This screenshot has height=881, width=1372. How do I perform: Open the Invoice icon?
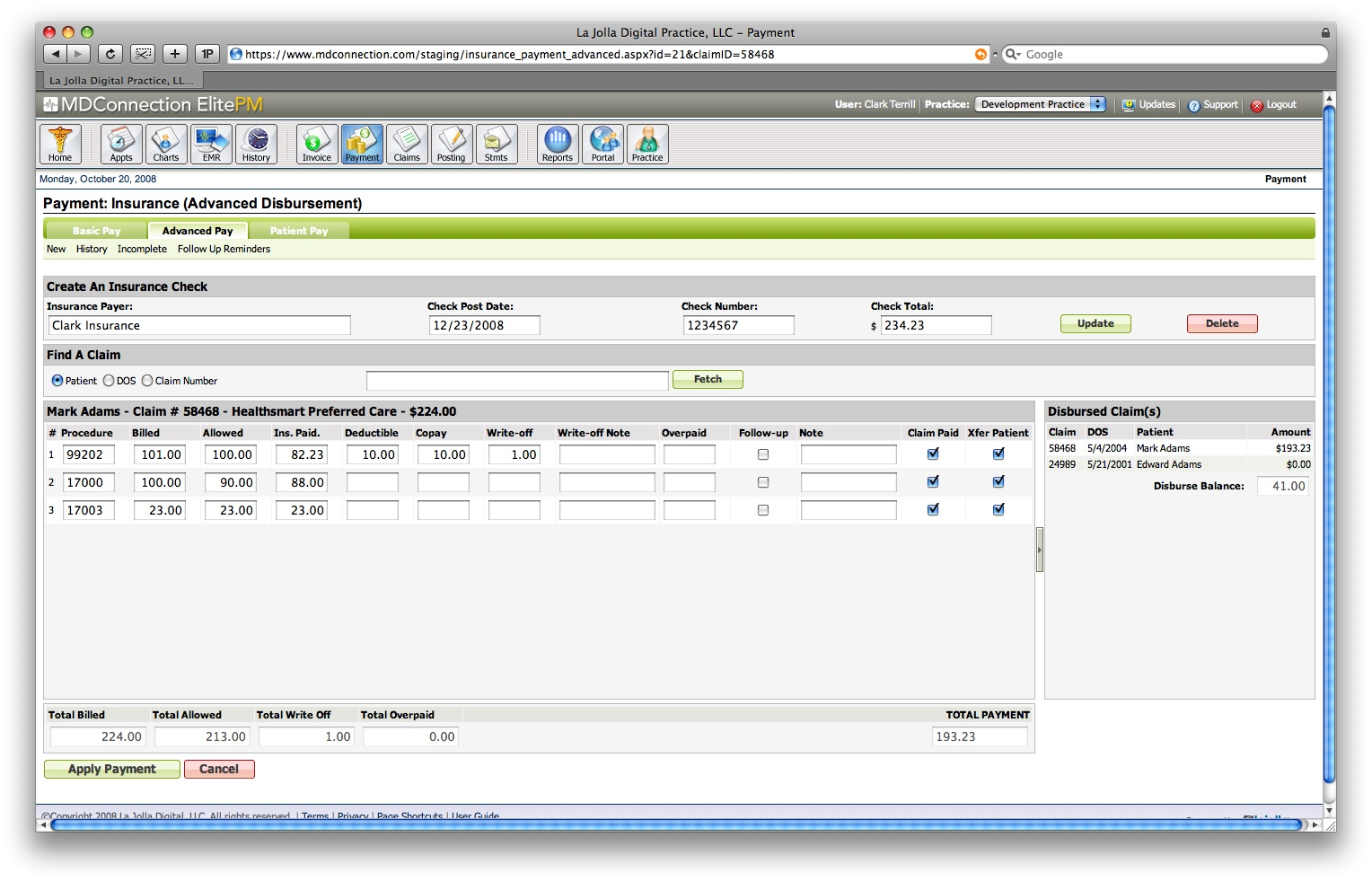(x=317, y=144)
